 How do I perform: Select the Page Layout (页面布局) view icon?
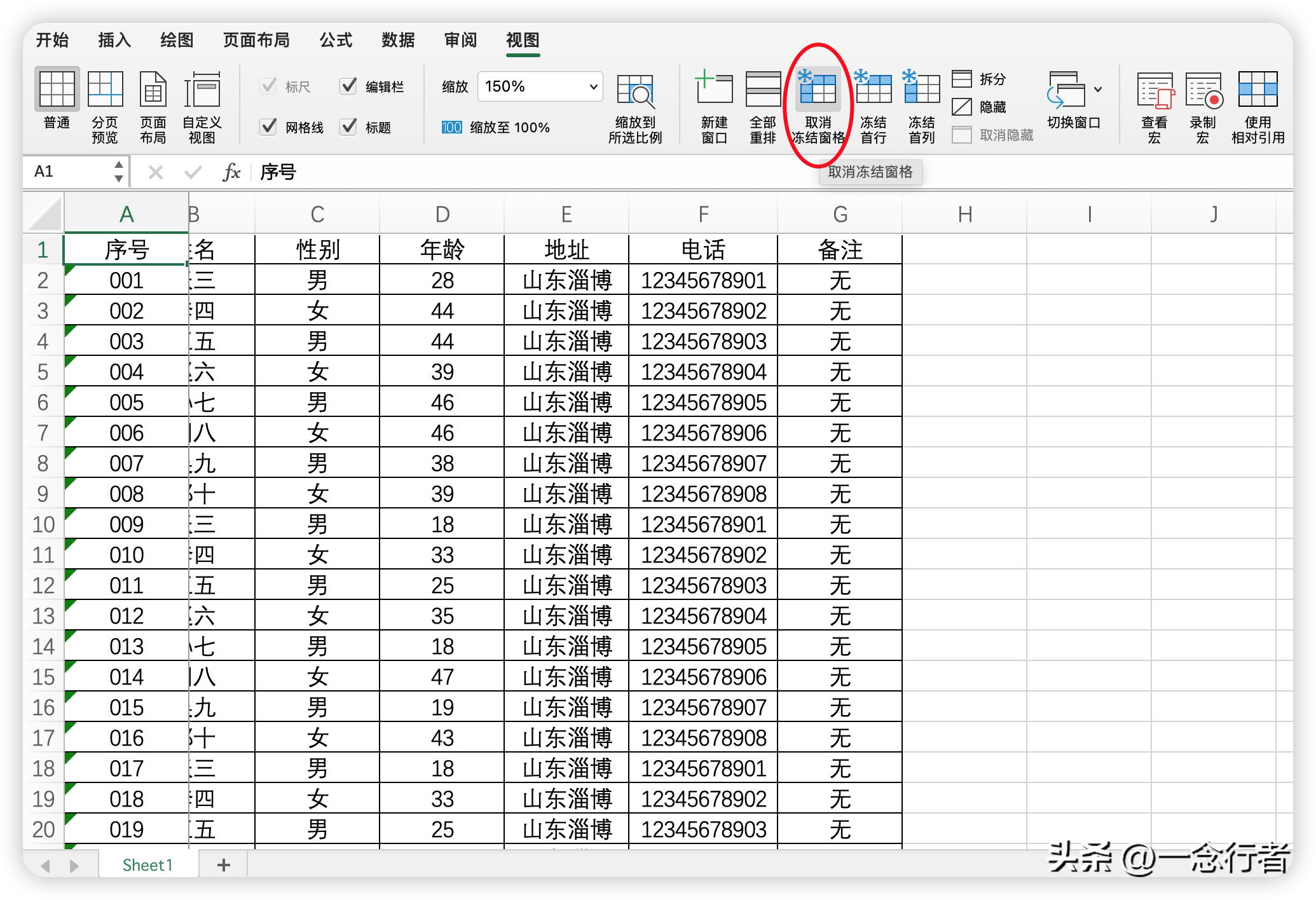pyautogui.click(x=153, y=90)
